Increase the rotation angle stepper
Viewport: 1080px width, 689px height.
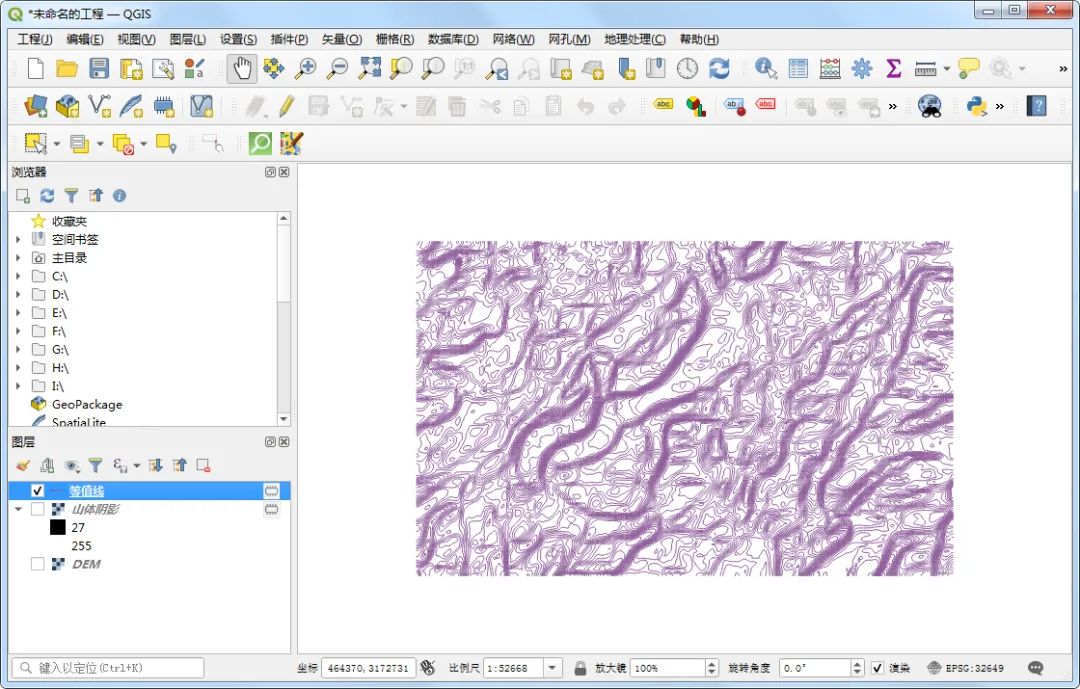pyautogui.click(x=857, y=664)
